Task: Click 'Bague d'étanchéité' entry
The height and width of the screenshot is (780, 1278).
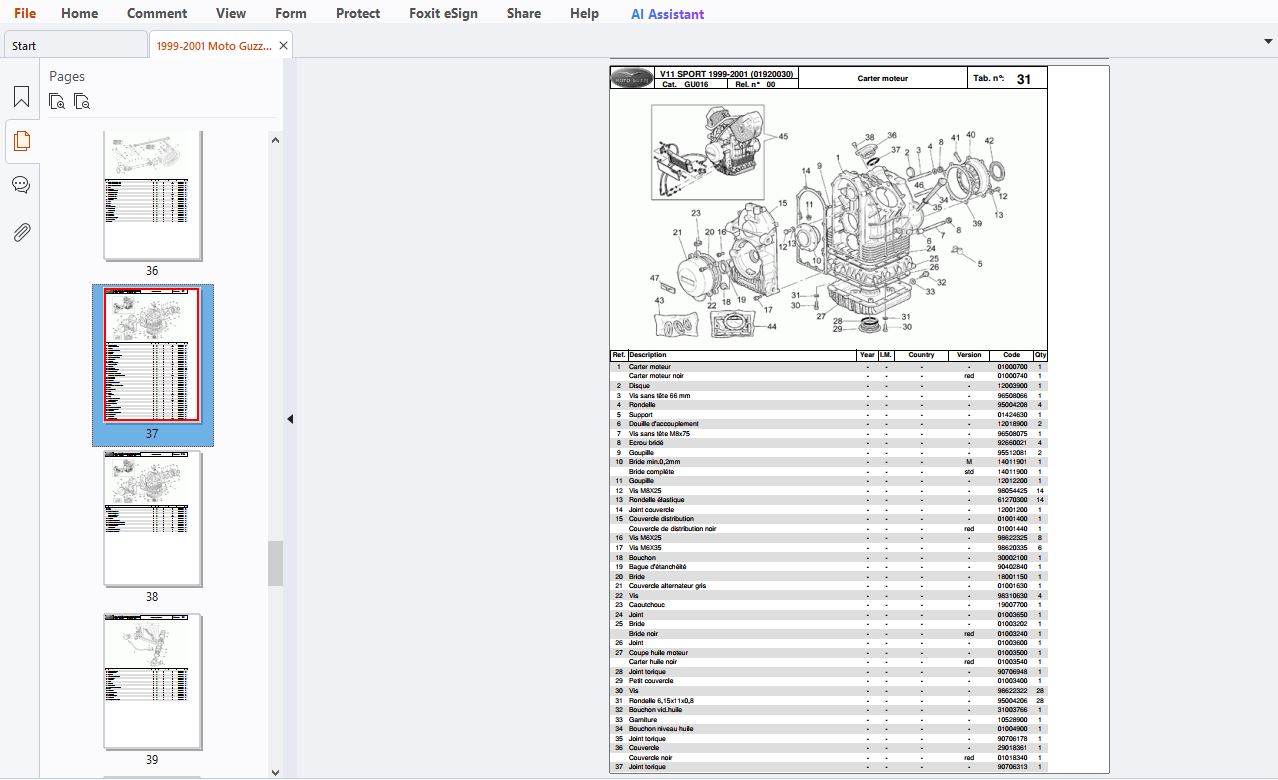Action: [x=657, y=567]
